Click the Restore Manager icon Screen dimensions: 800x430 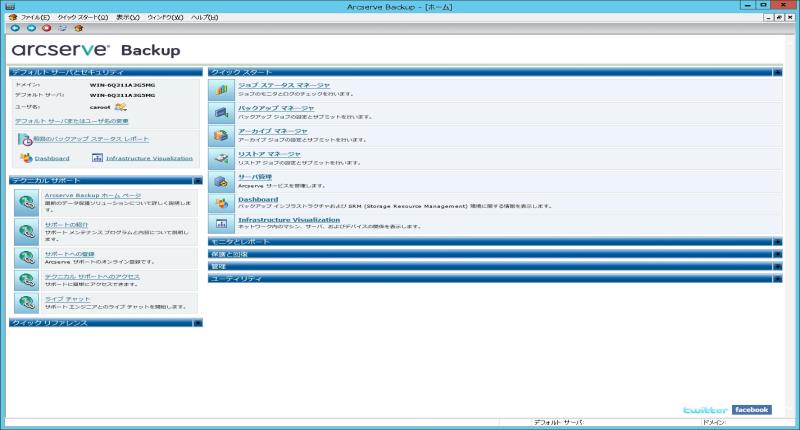[x=221, y=159]
